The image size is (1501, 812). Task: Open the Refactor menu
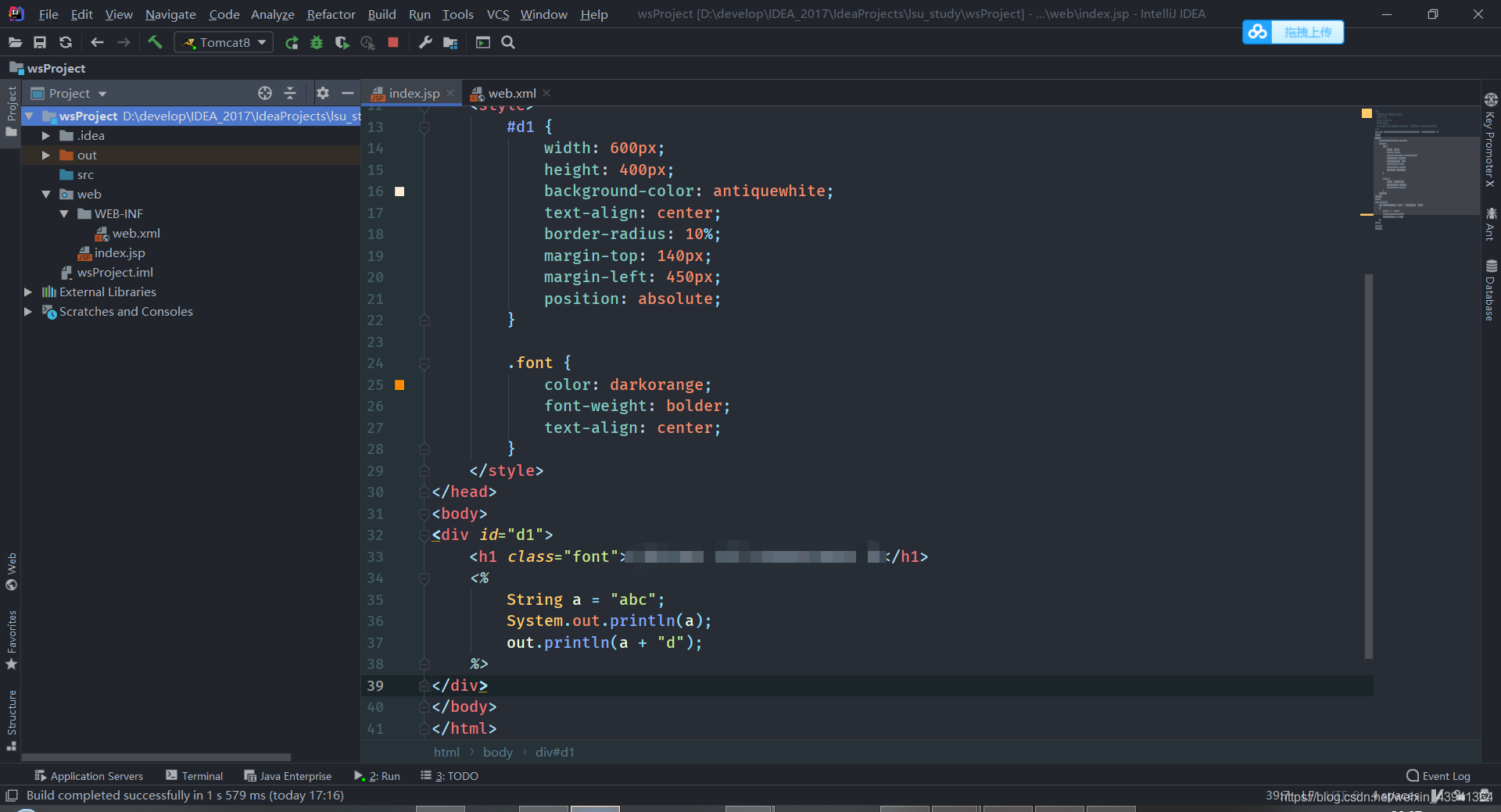[331, 14]
